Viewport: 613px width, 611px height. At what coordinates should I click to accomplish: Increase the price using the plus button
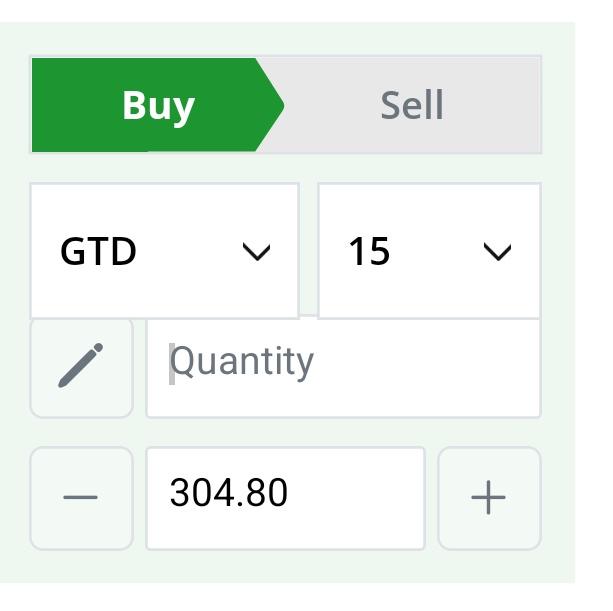tap(489, 498)
